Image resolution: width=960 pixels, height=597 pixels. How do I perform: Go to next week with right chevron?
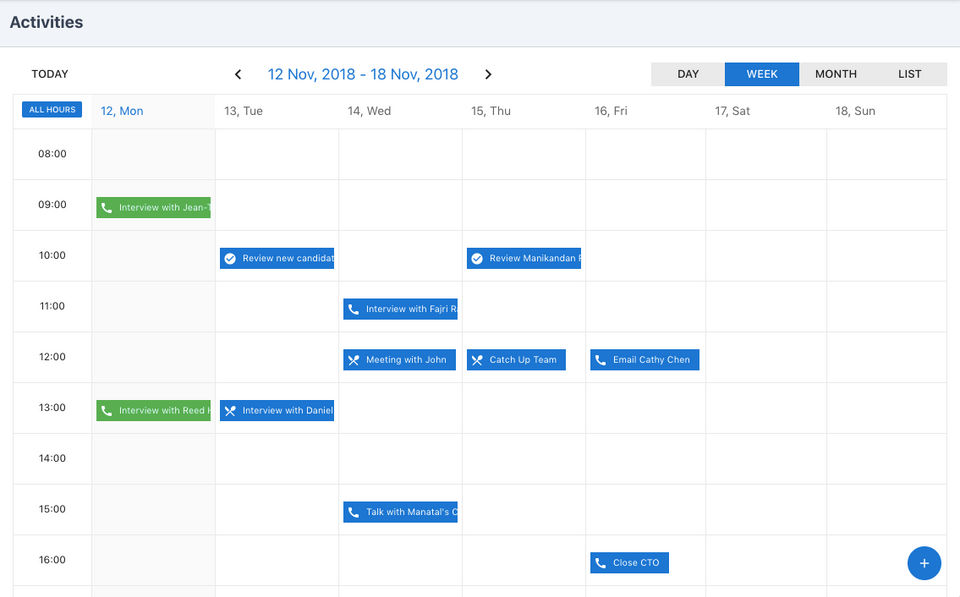click(x=488, y=74)
